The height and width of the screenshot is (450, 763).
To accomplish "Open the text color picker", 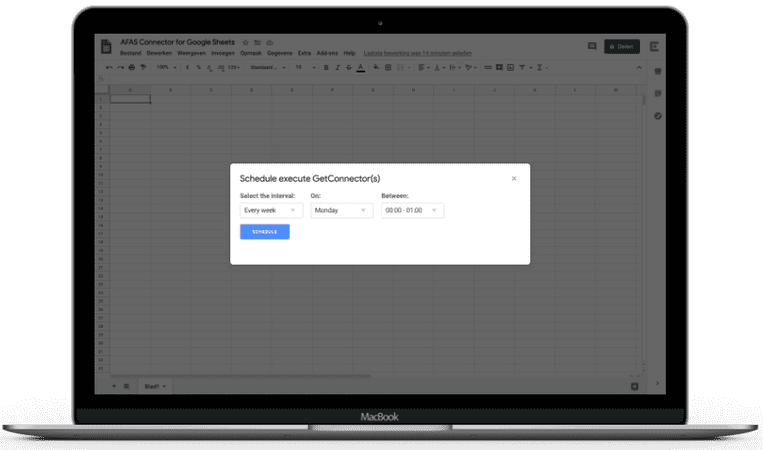I will coord(361,68).
